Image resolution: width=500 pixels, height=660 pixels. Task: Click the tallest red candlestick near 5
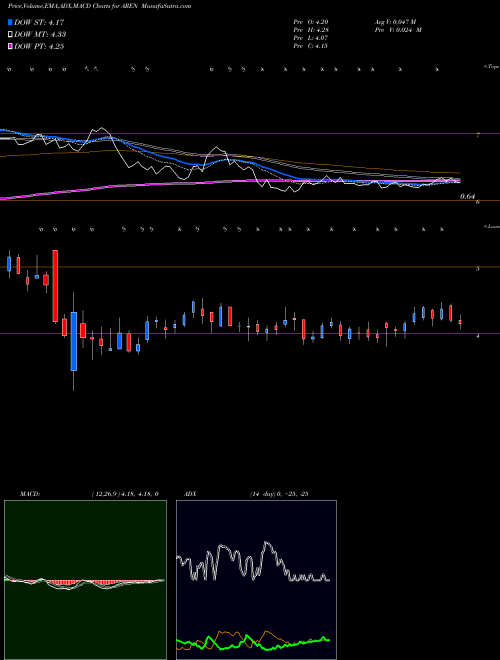click(x=55, y=286)
